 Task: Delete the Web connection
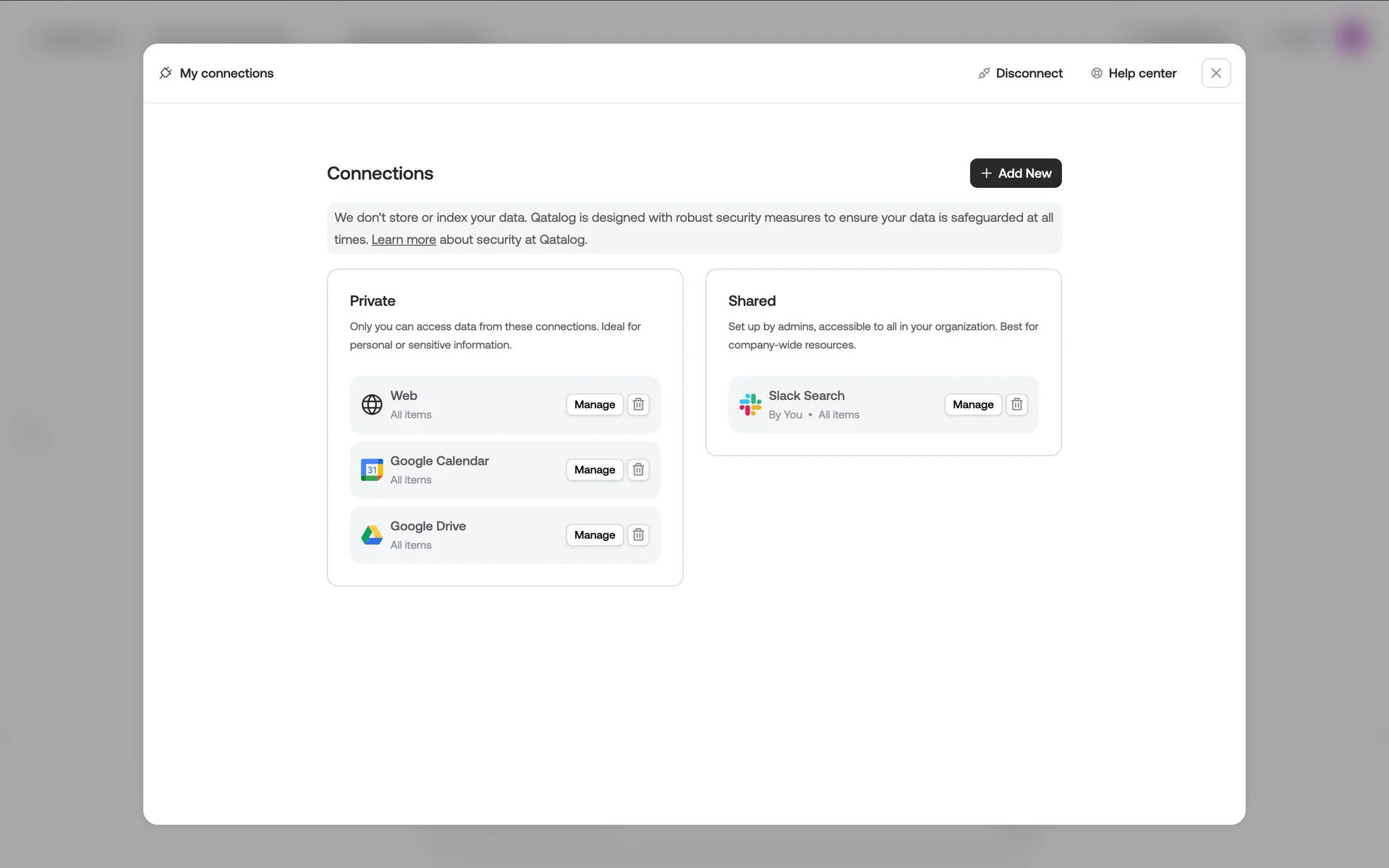tap(638, 404)
